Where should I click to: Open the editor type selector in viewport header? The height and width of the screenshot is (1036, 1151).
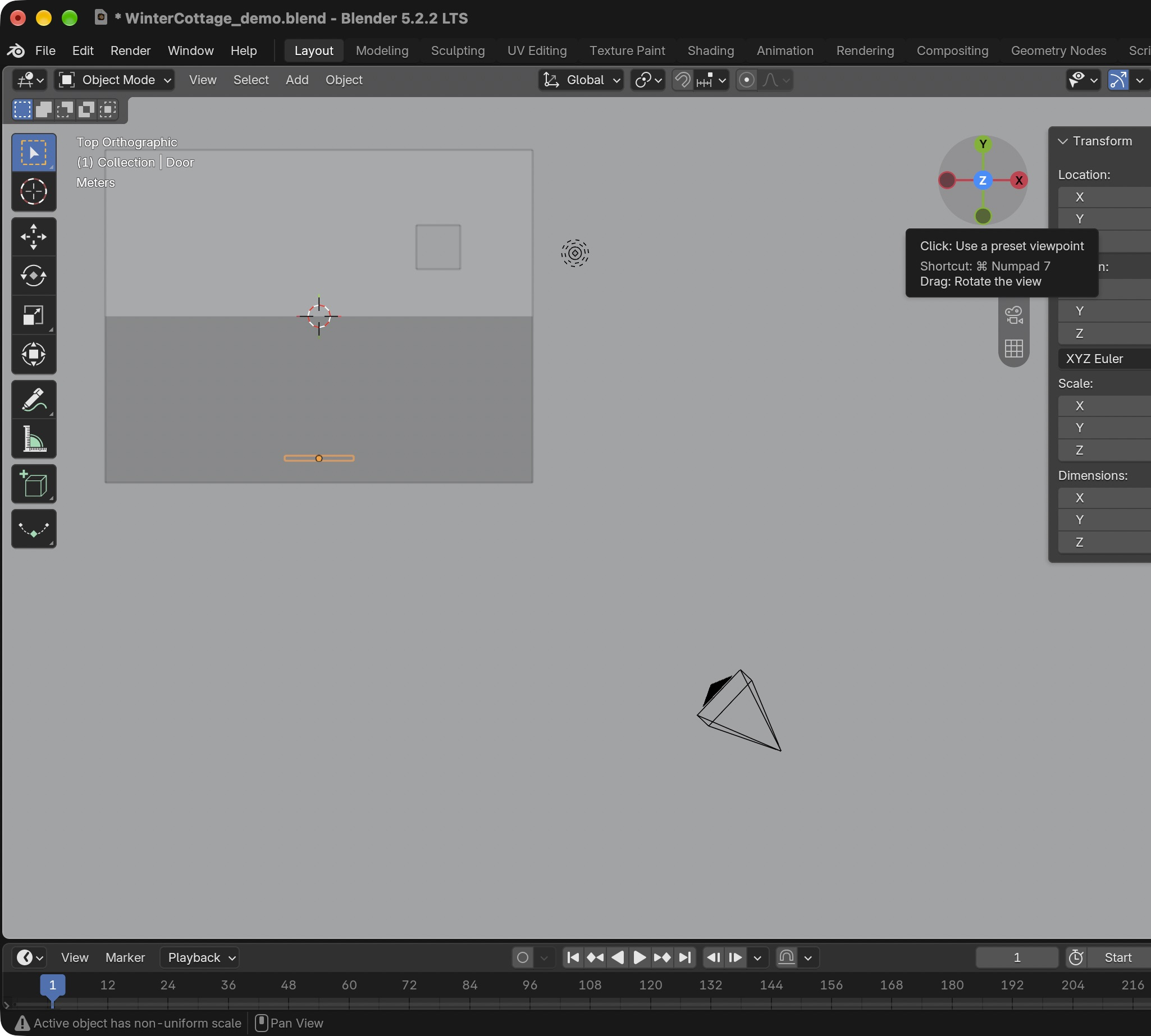coord(30,80)
